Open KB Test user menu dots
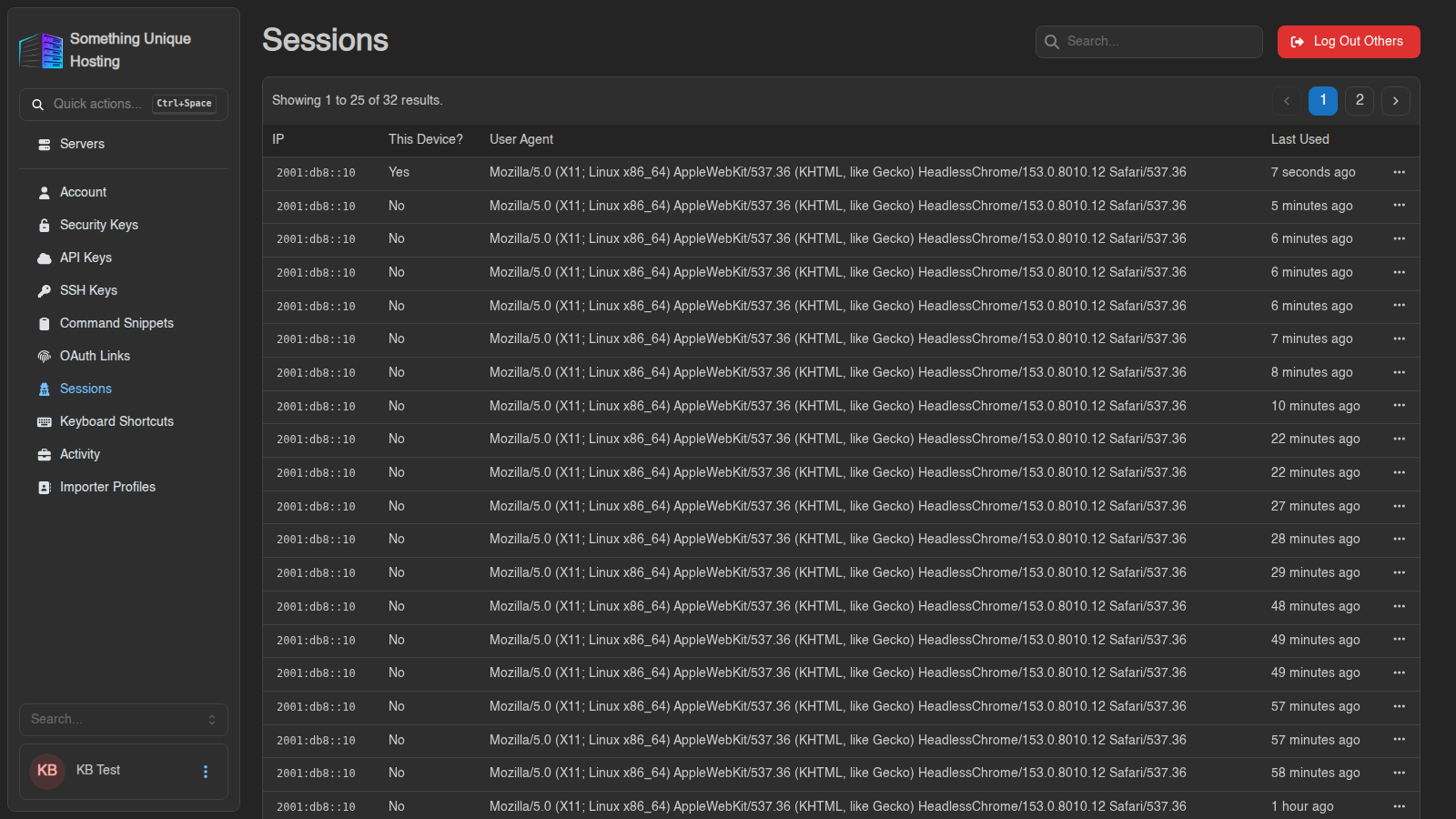The width and height of the screenshot is (1456, 819). 206,772
